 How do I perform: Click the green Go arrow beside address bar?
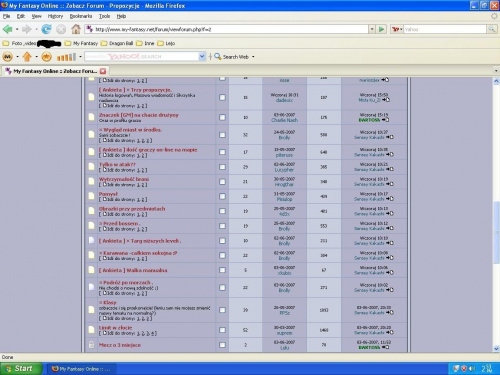click(382, 29)
